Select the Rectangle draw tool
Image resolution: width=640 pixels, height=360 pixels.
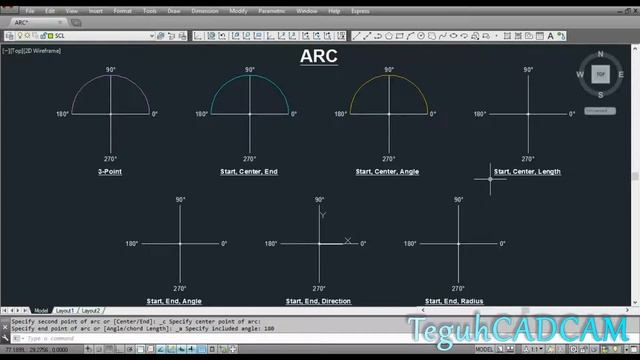click(399, 36)
